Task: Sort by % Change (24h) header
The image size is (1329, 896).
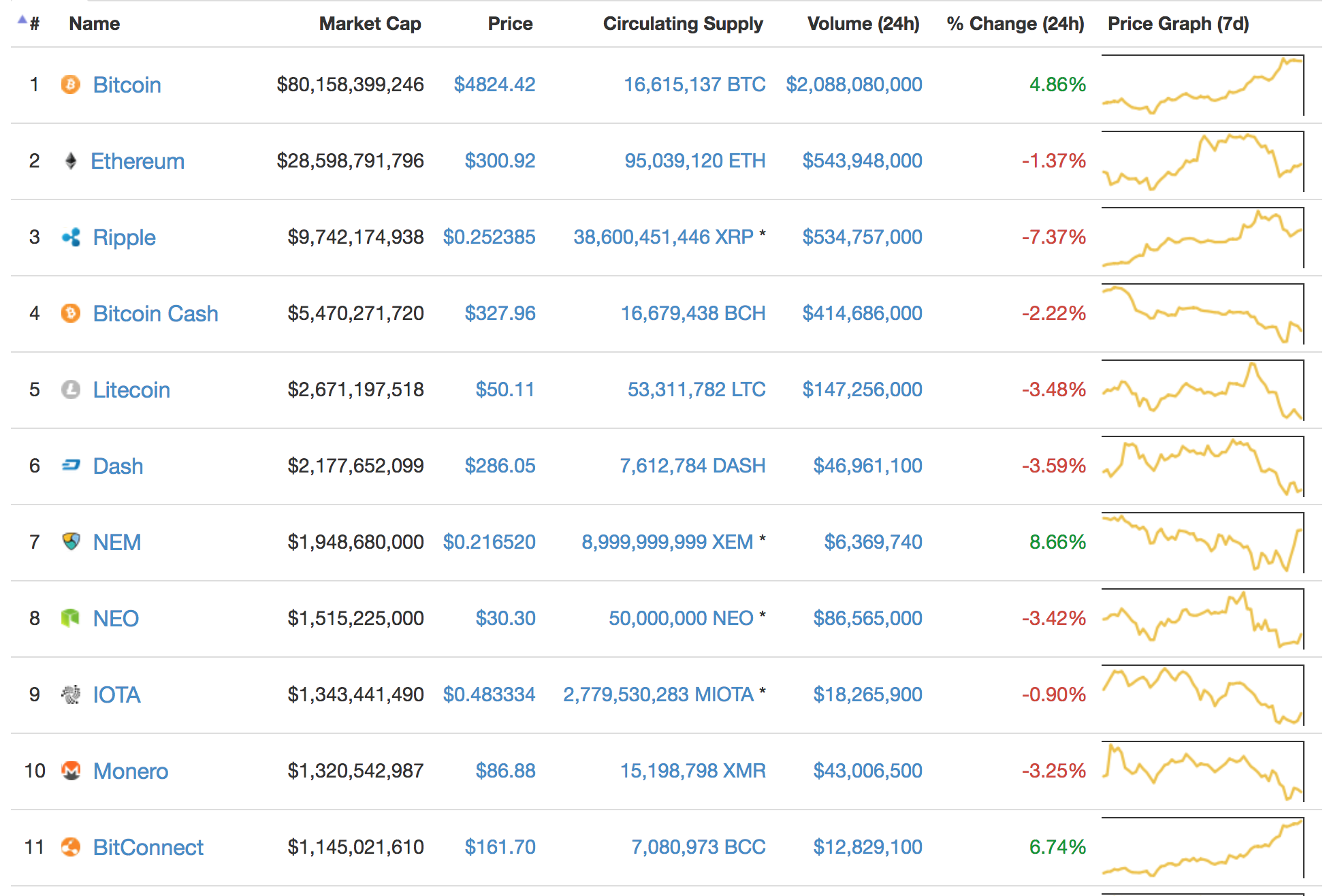Action: 1014,24
